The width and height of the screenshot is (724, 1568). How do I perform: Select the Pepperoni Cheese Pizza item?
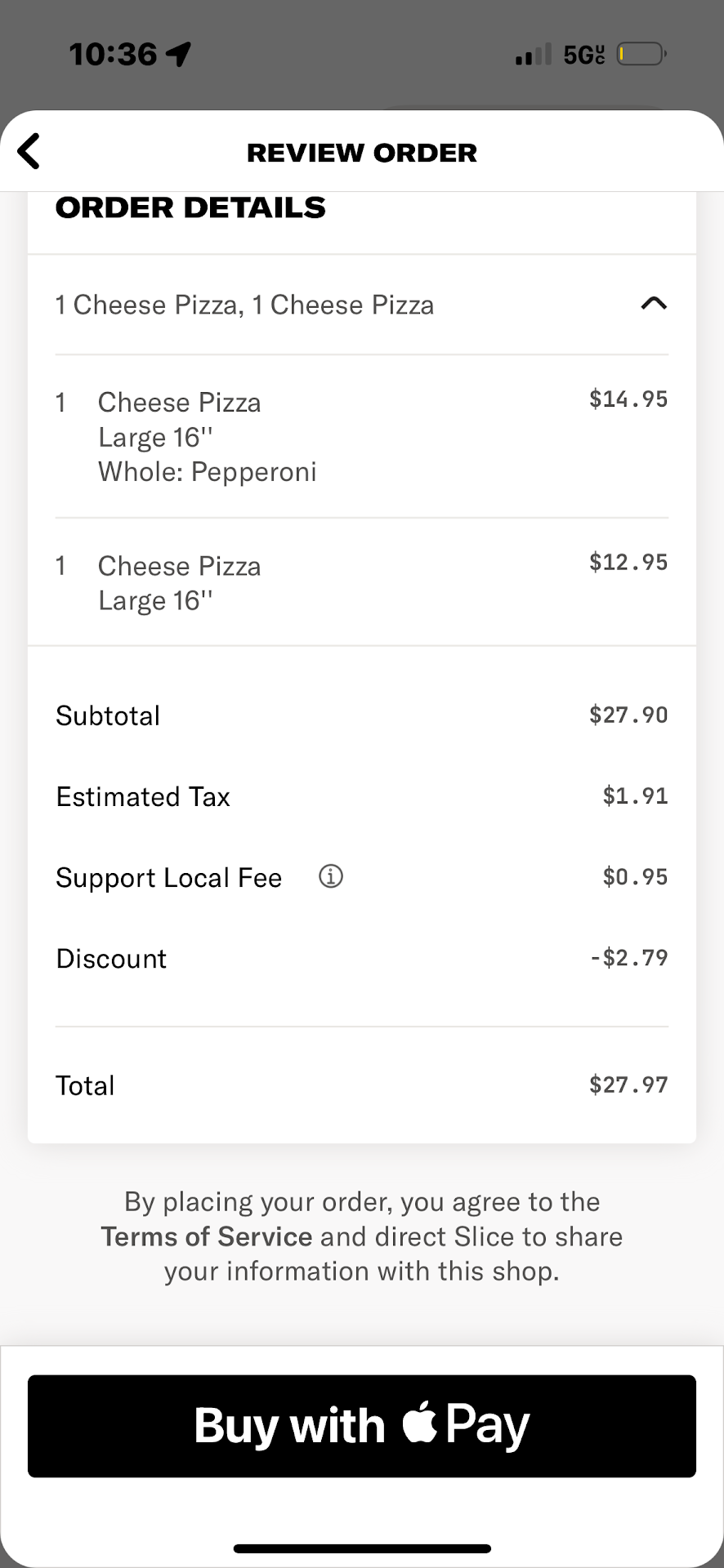coord(207,437)
